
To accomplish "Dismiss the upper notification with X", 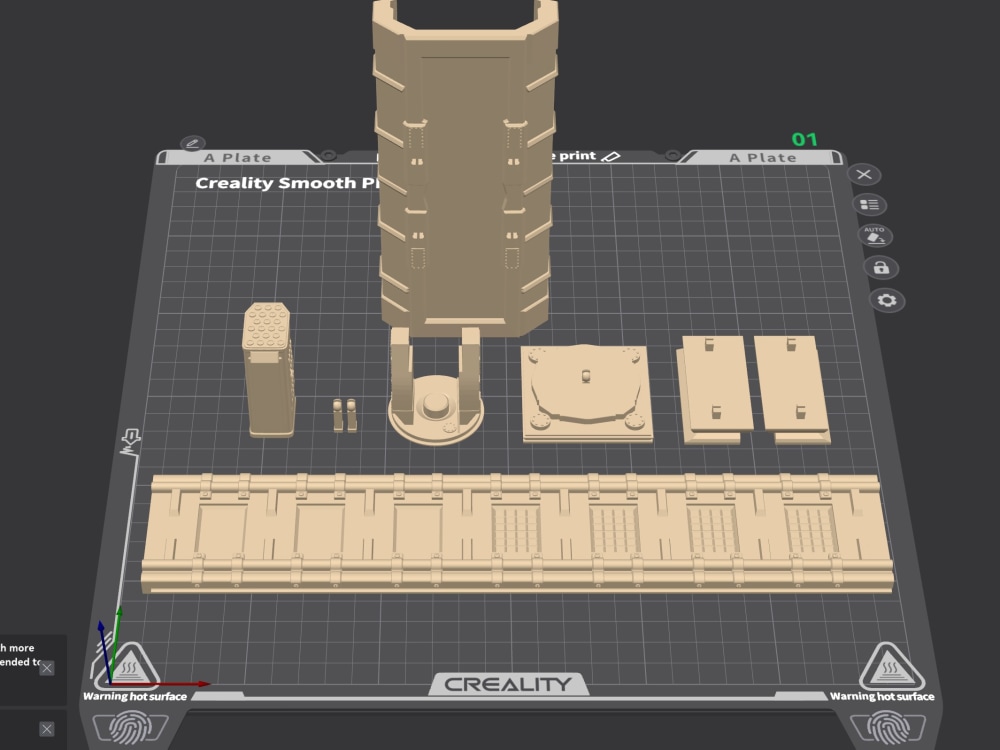I will pos(47,668).
